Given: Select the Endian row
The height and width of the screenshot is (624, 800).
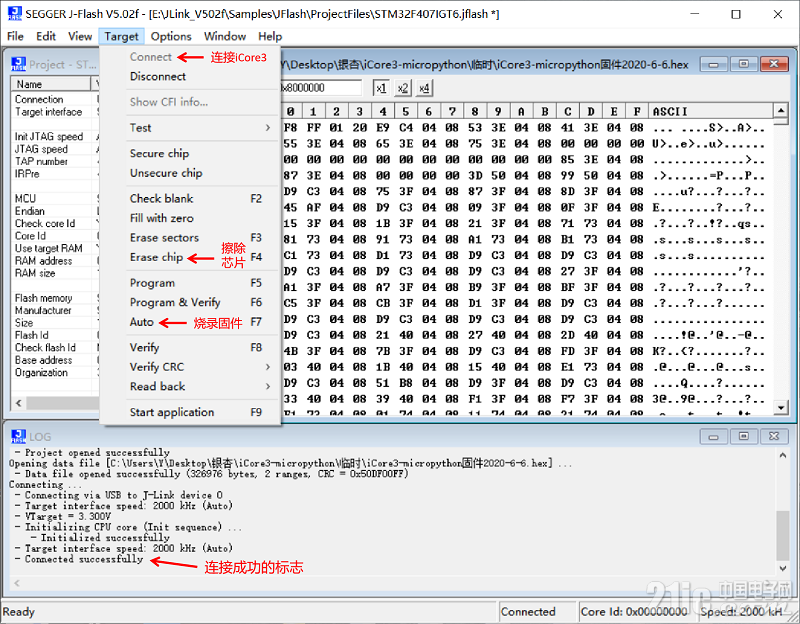Looking at the screenshot, I should (55, 211).
